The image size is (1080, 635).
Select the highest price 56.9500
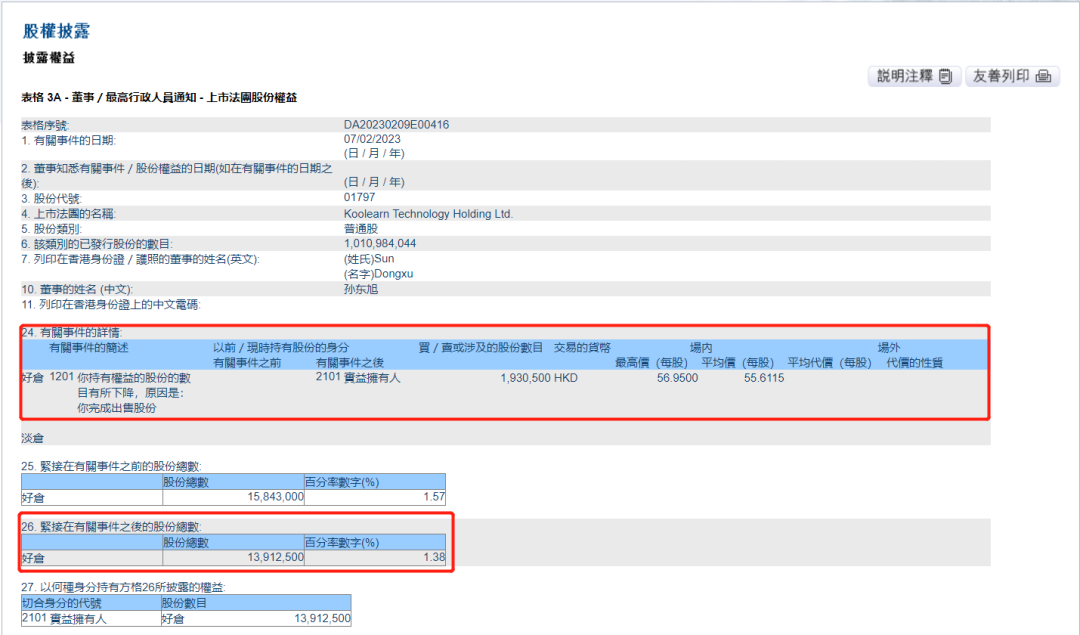677,378
